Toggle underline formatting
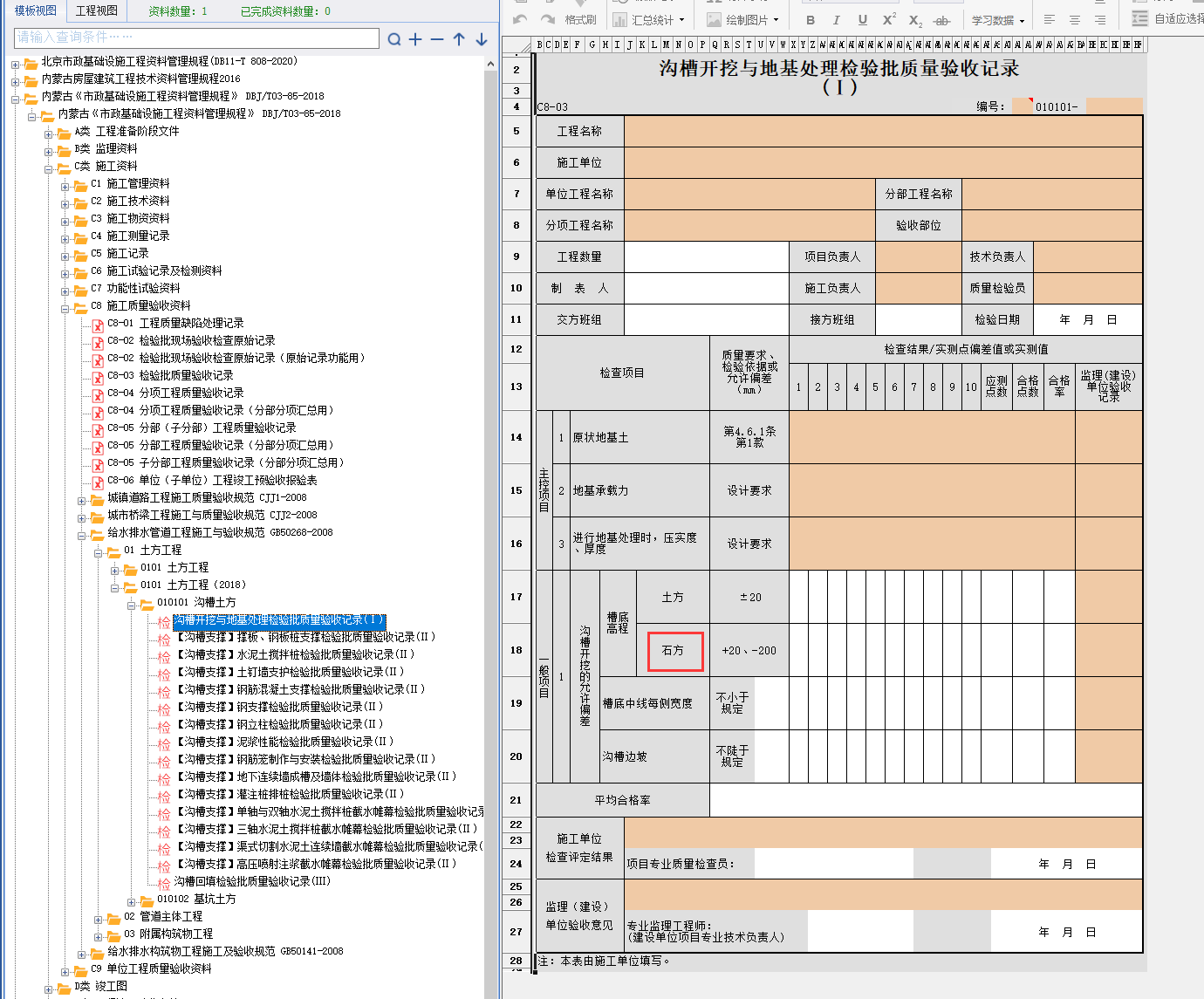The image size is (1204, 999). (862, 19)
